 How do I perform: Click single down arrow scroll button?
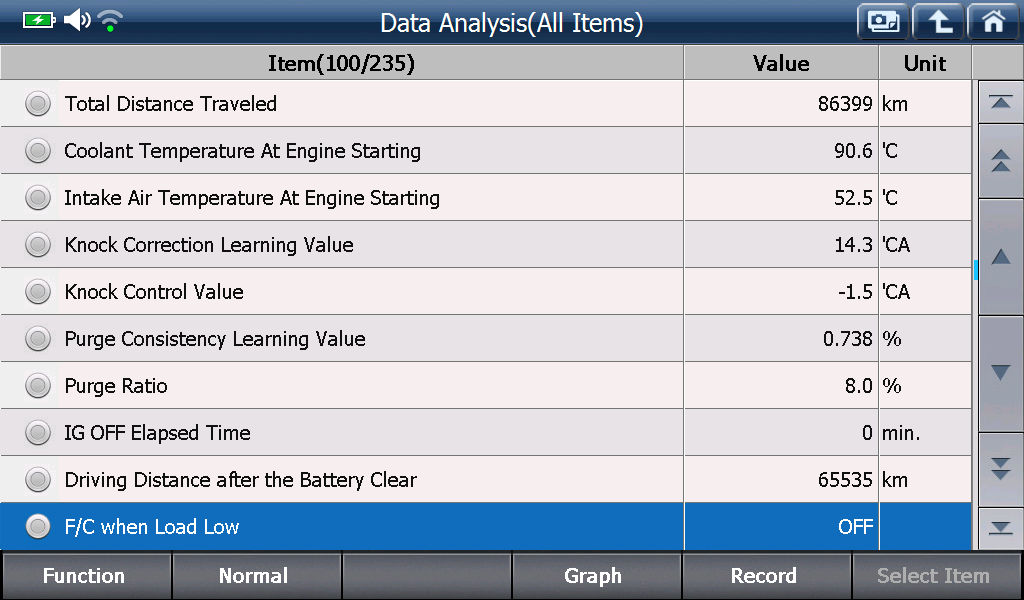(1000, 373)
